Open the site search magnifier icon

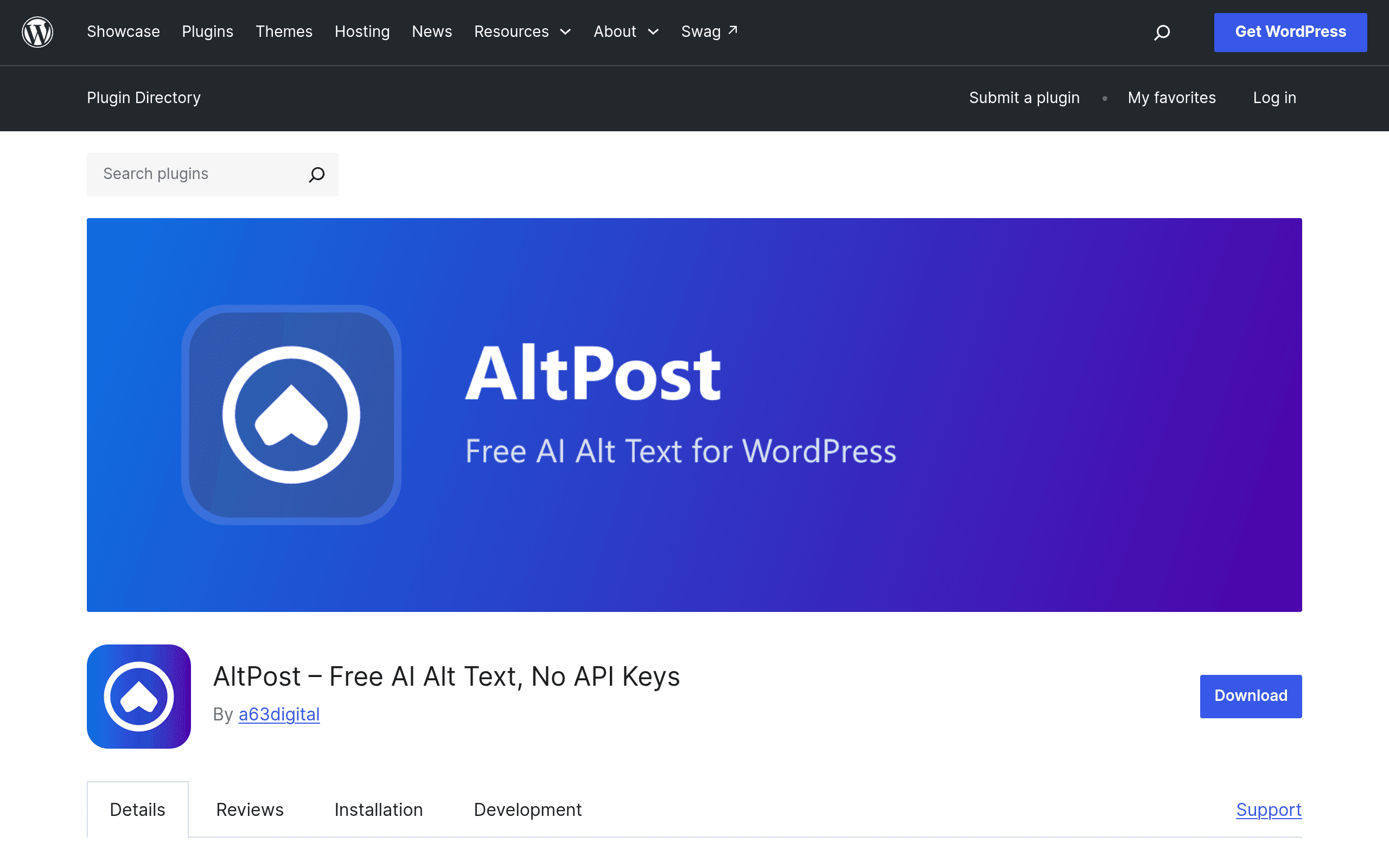click(1162, 32)
